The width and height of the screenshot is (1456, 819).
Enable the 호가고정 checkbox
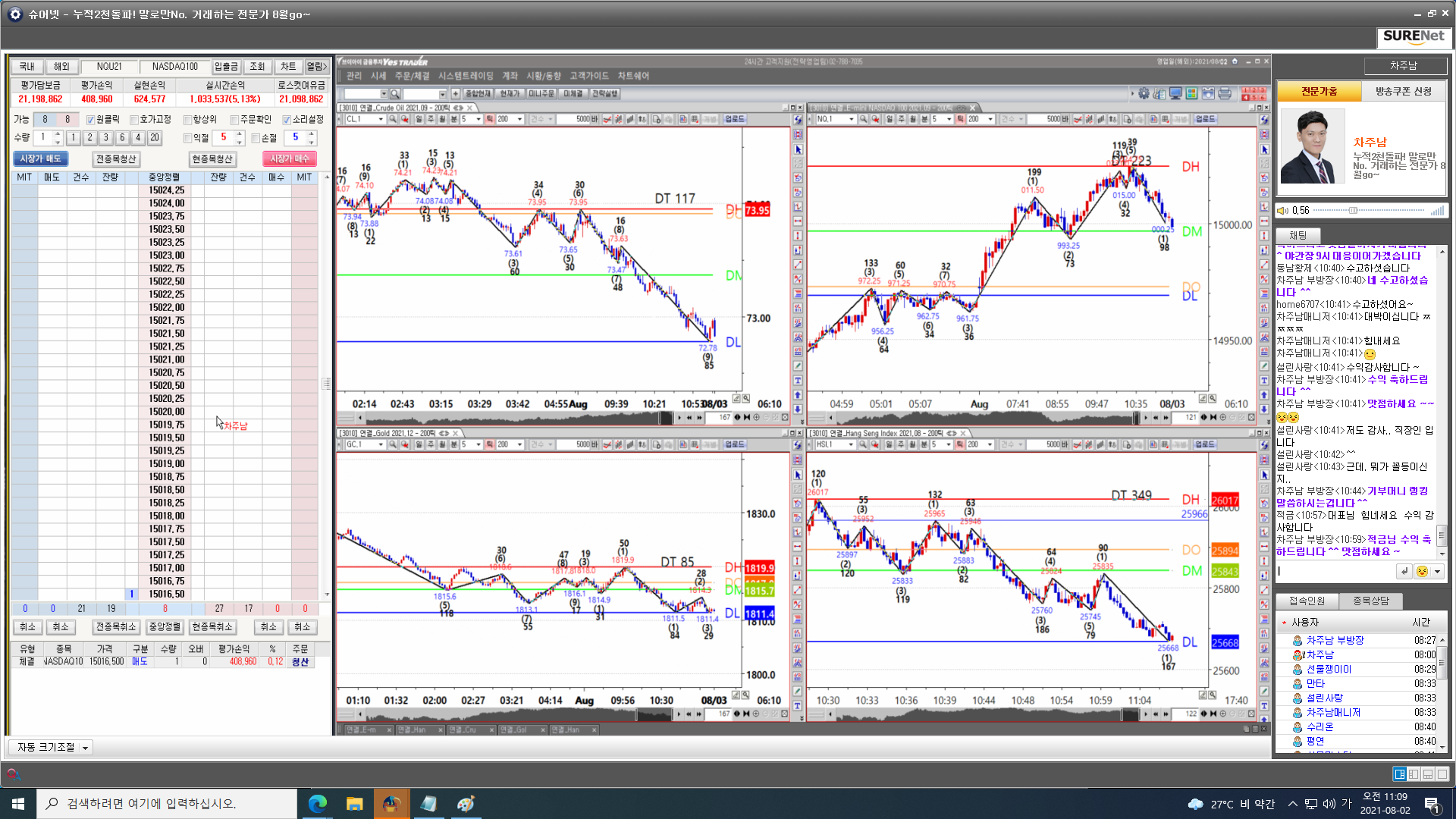pyautogui.click(x=134, y=120)
